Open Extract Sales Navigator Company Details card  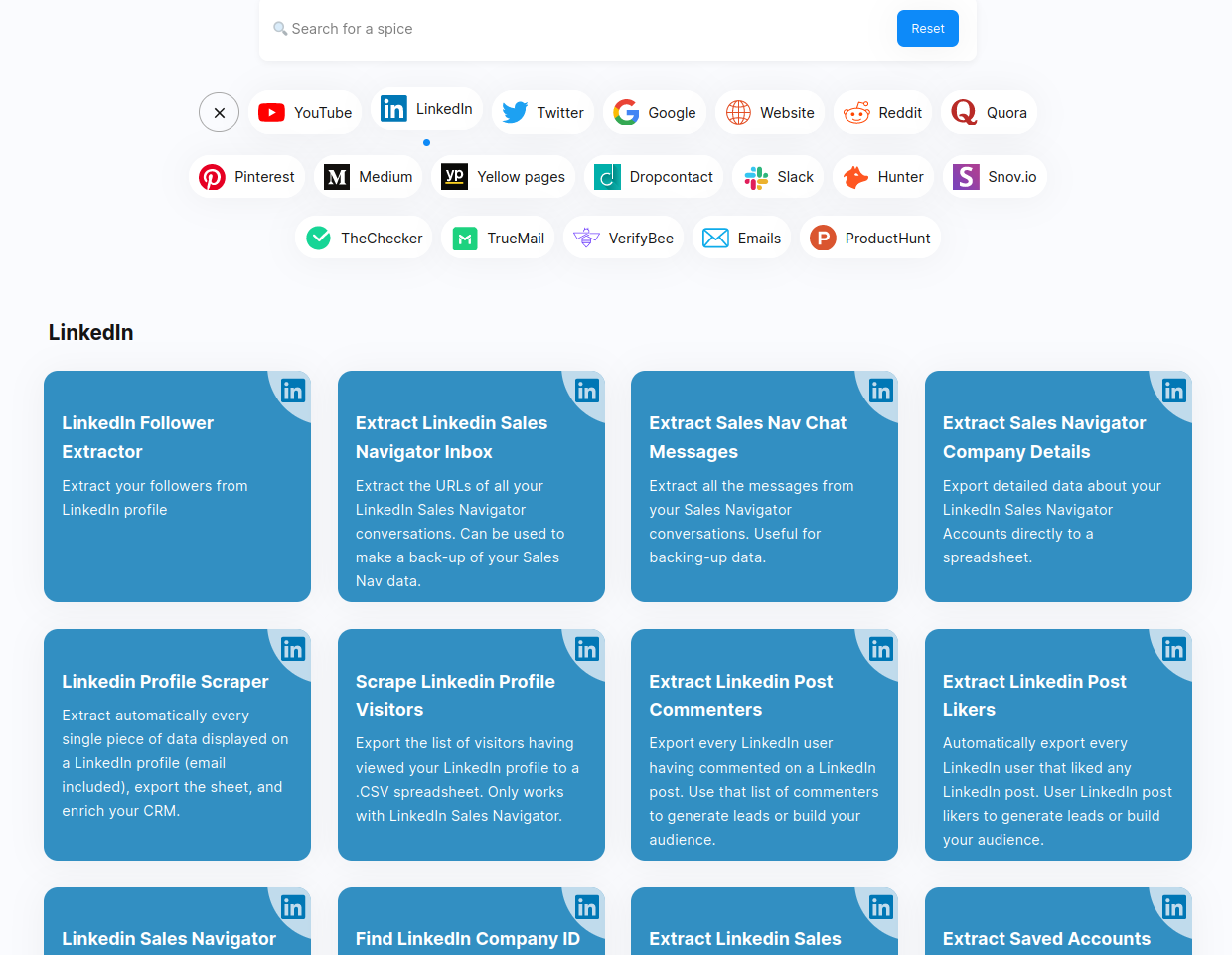pyautogui.click(x=1058, y=487)
